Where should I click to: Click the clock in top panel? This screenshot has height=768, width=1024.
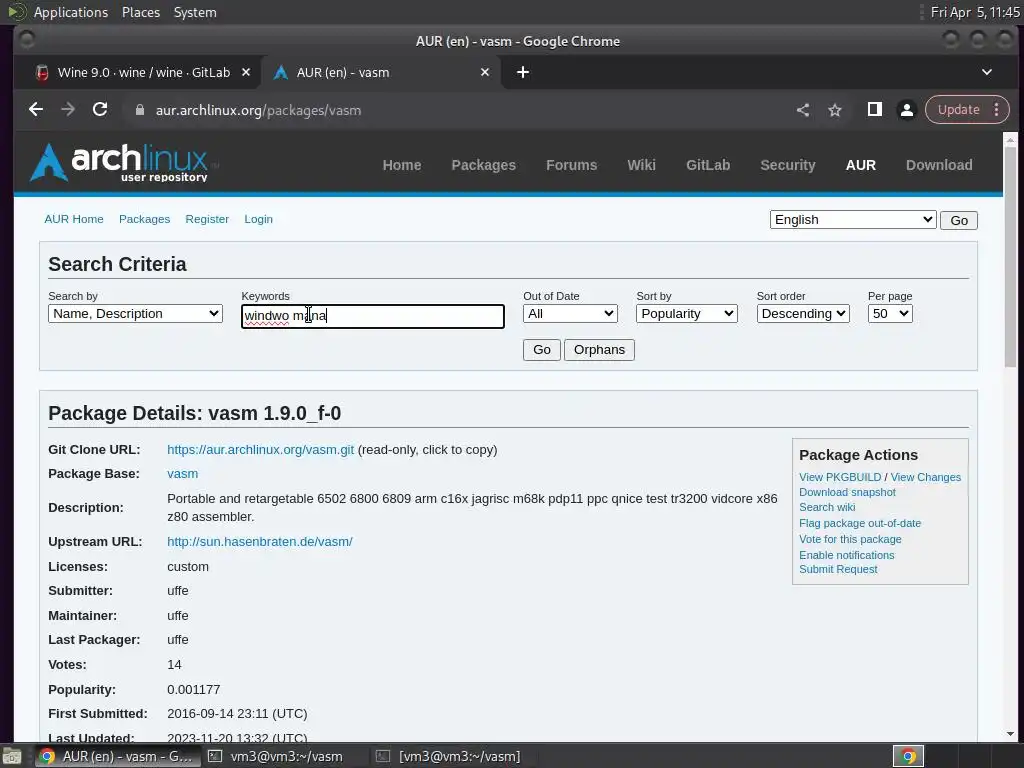point(974,12)
